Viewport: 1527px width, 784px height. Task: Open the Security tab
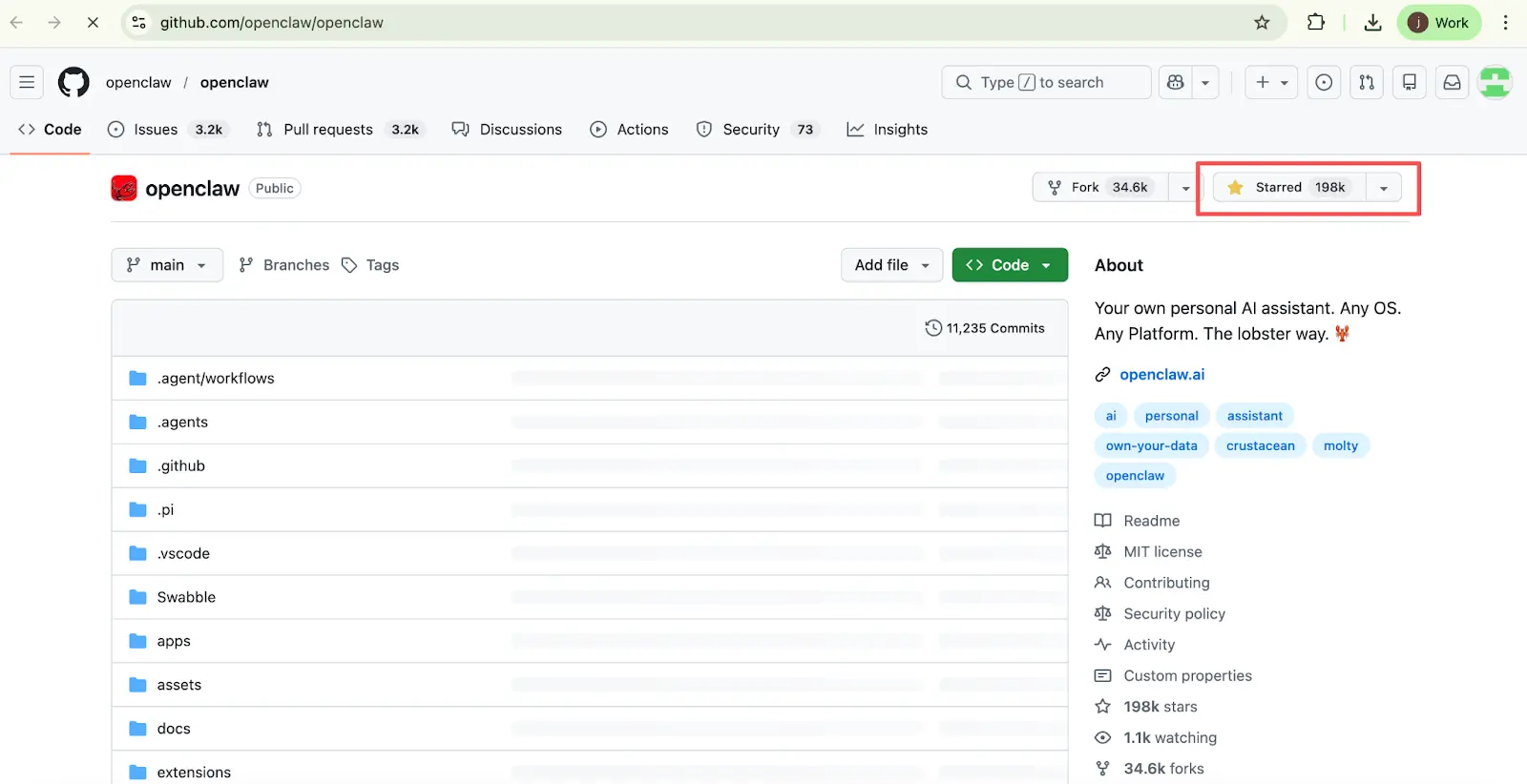tap(757, 130)
